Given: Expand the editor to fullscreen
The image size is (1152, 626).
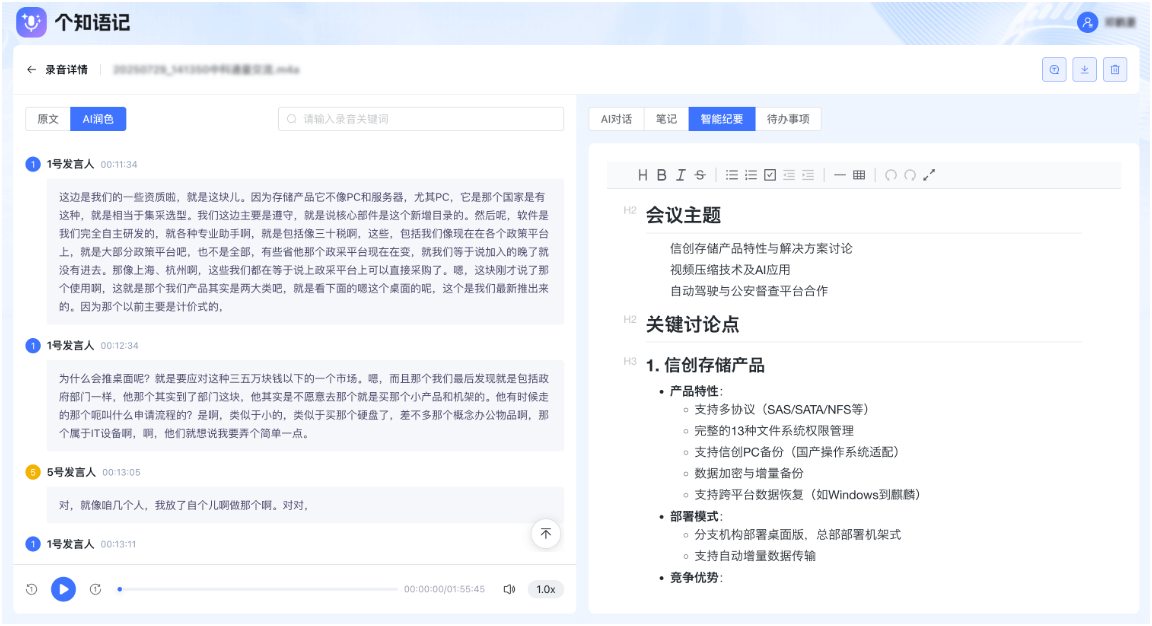Looking at the screenshot, I should pos(929,175).
